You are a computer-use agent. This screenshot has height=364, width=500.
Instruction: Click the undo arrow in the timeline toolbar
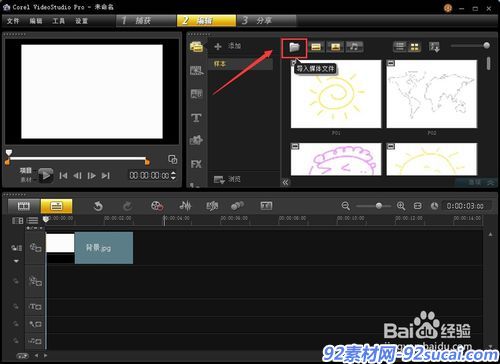(x=98, y=206)
